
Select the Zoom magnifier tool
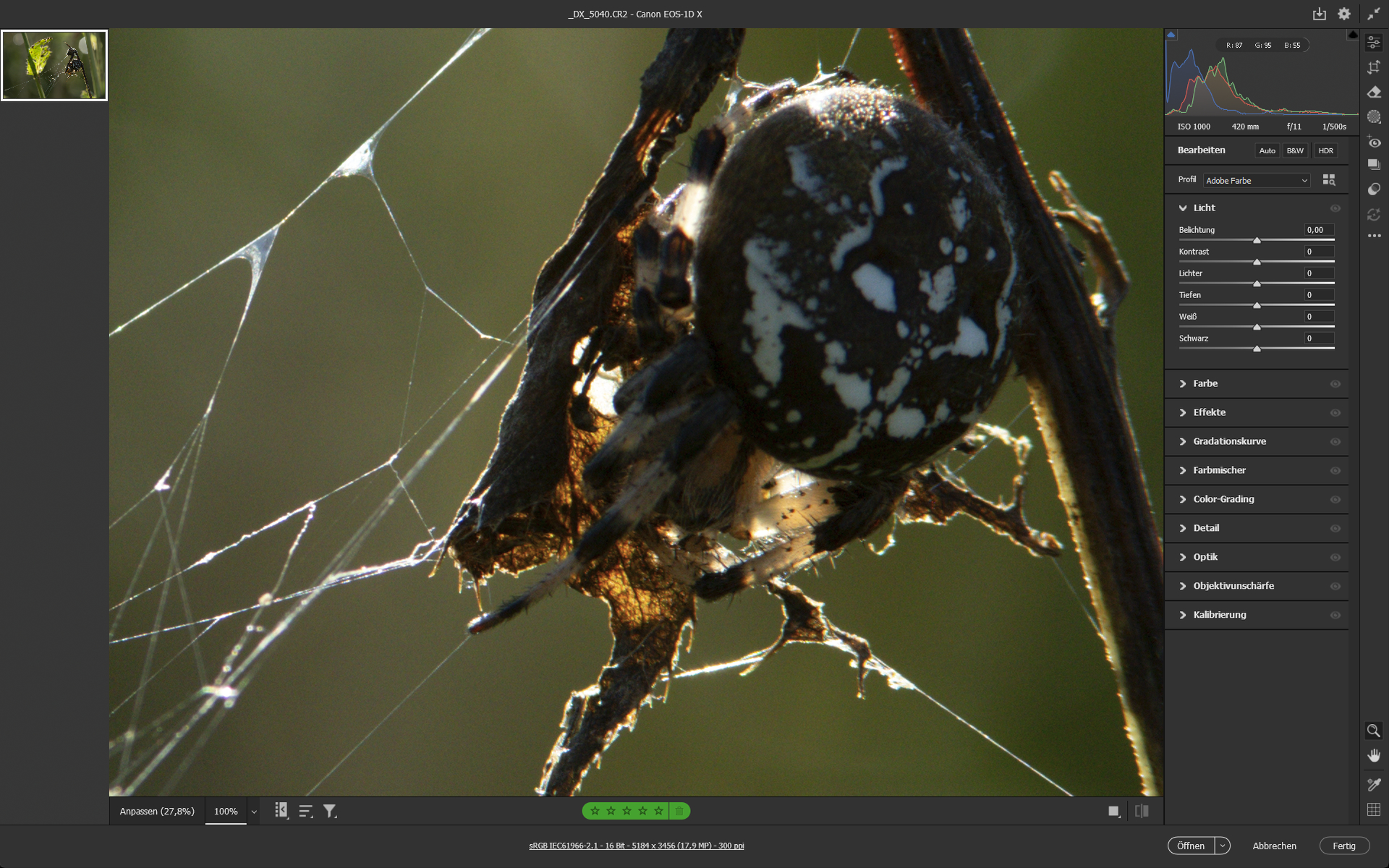1373,731
